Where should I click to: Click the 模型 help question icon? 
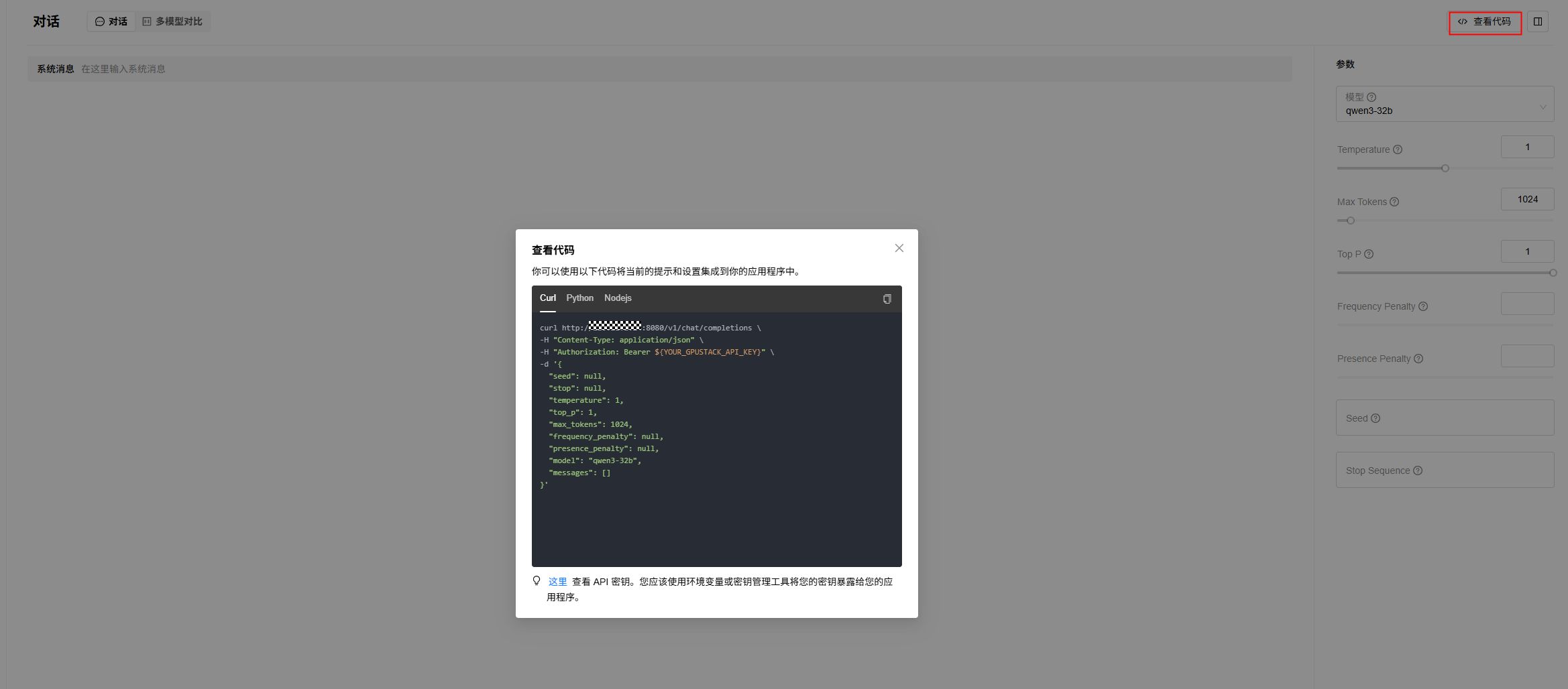(x=1371, y=98)
